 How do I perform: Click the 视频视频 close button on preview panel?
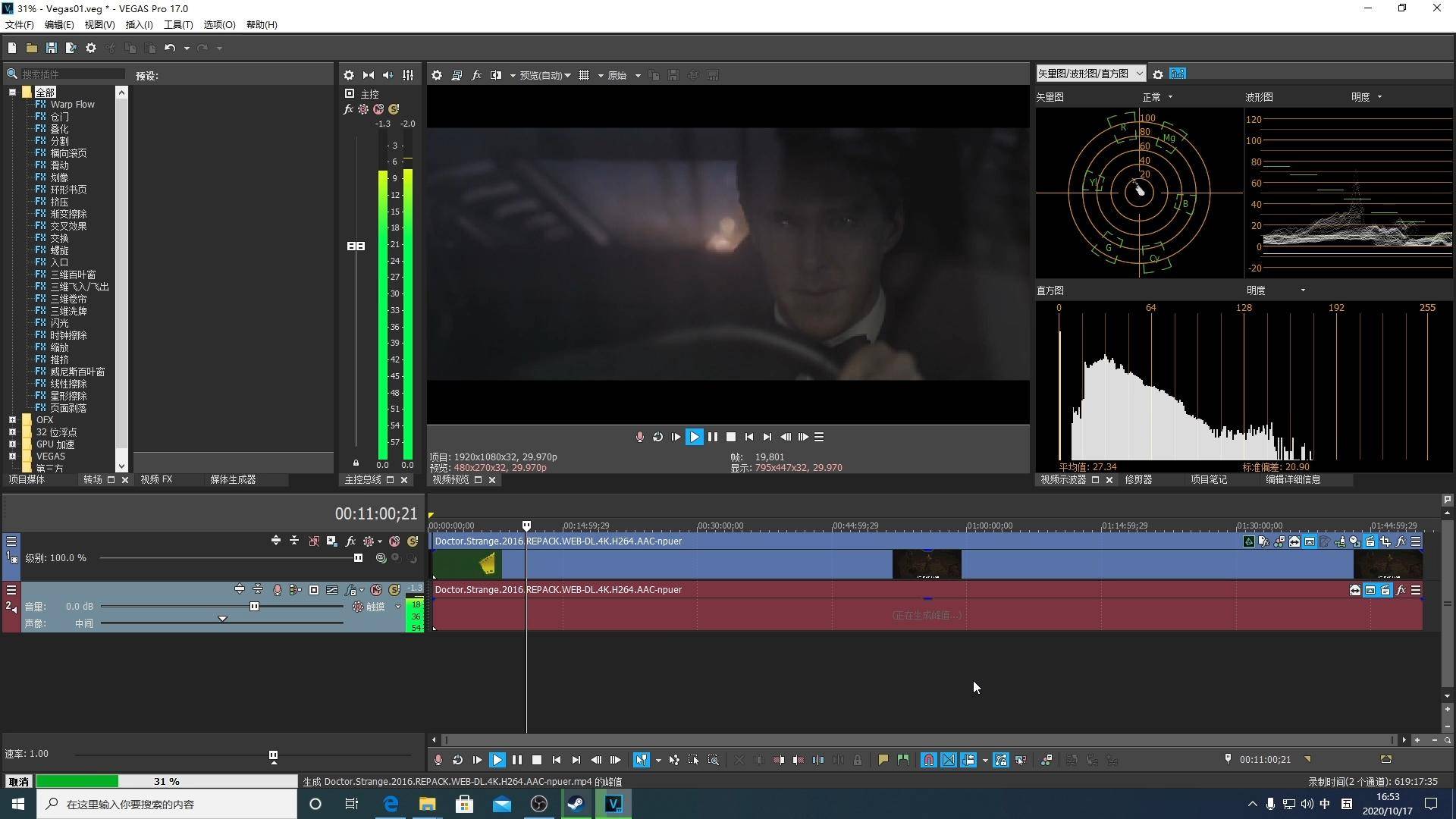coord(492,479)
